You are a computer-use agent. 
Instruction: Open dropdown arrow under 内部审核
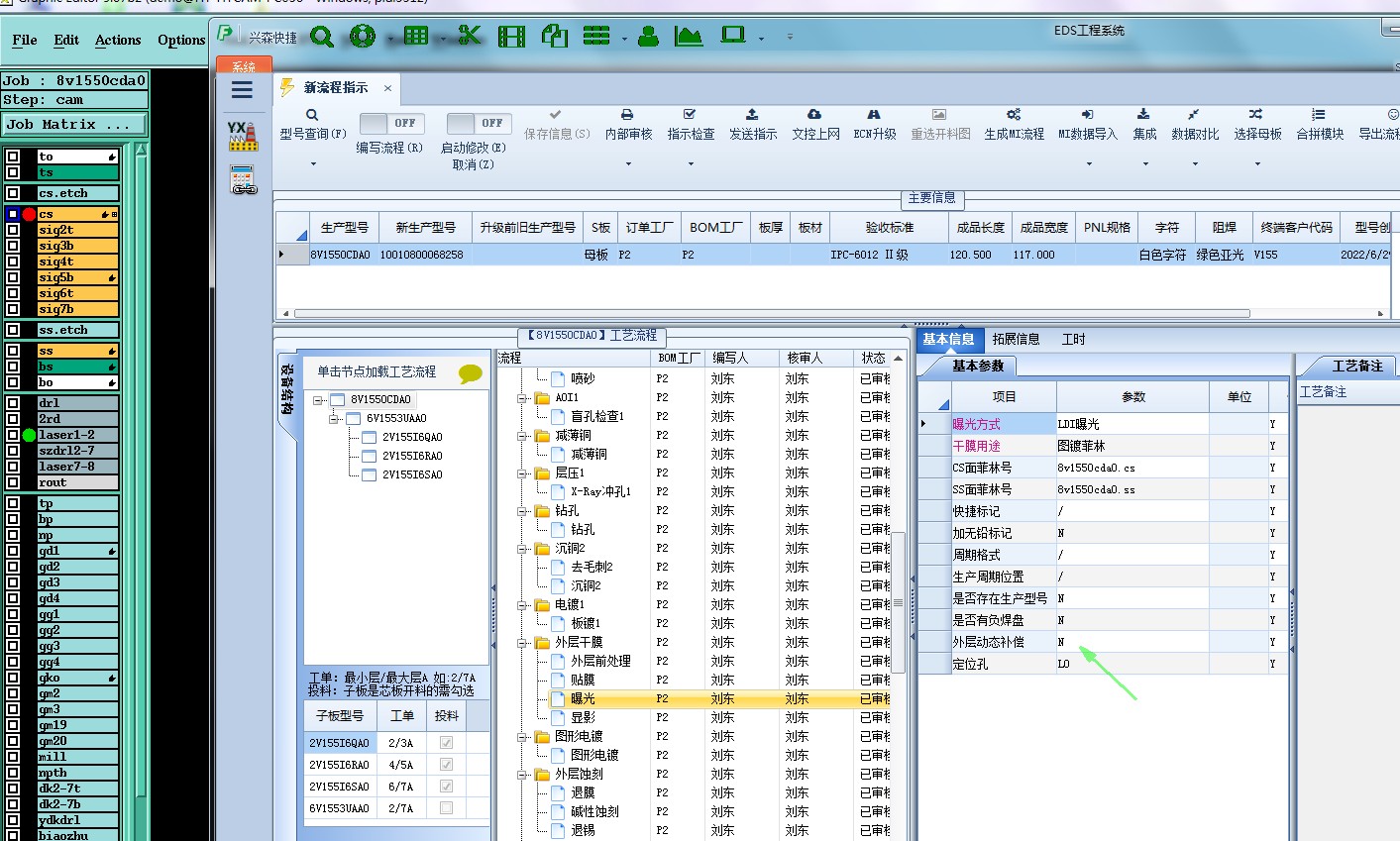(628, 164)
